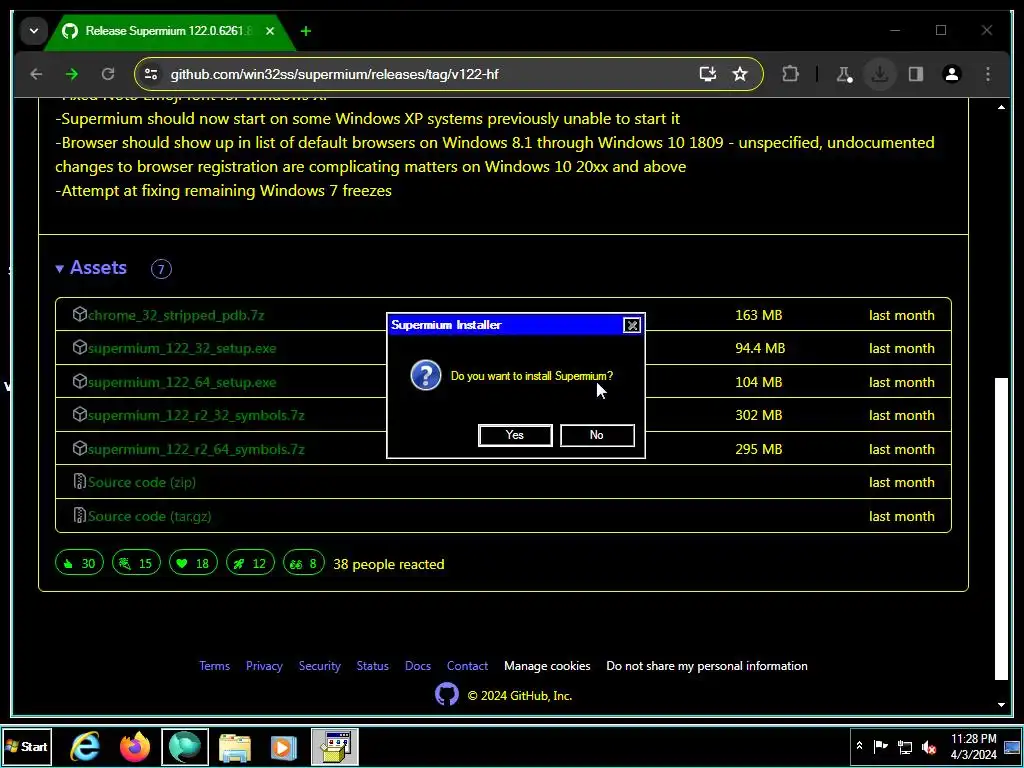This screenshot has width=1024, height=768.
Task: Collapse the Assets section
Action: (91, 268)
